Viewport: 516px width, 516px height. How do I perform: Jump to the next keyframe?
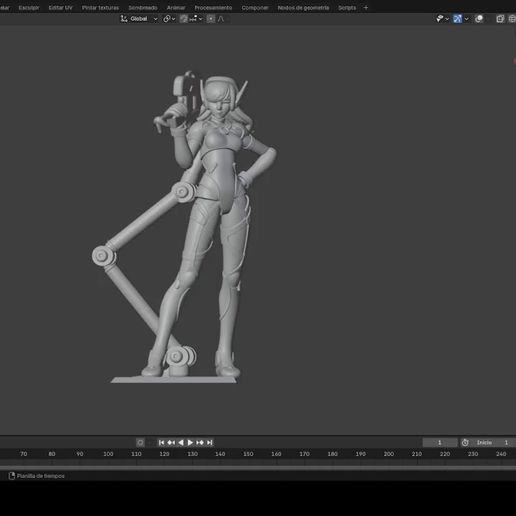pyautogui.click(x=200, y=442)
